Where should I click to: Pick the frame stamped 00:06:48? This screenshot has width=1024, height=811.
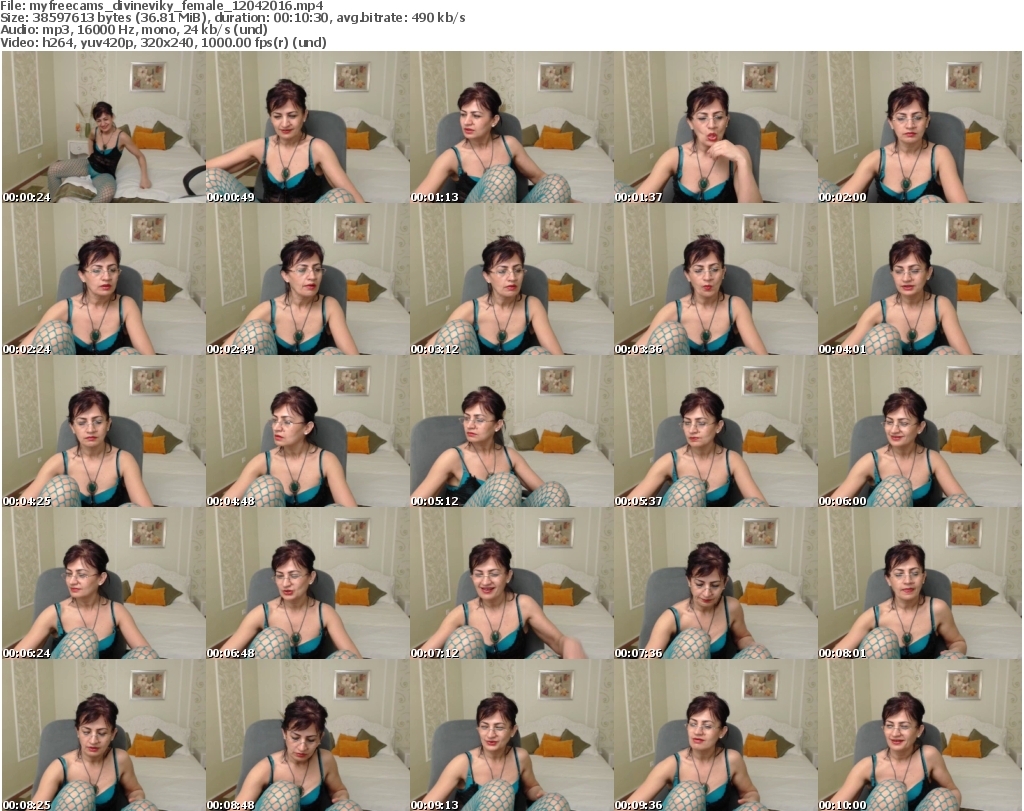click(x=308, y=583)
